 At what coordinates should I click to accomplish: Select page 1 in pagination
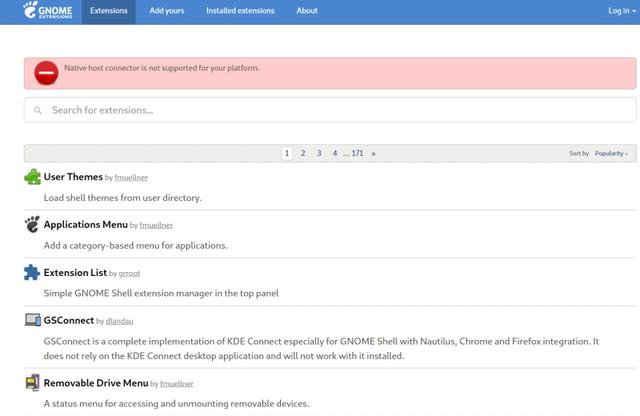287,153
